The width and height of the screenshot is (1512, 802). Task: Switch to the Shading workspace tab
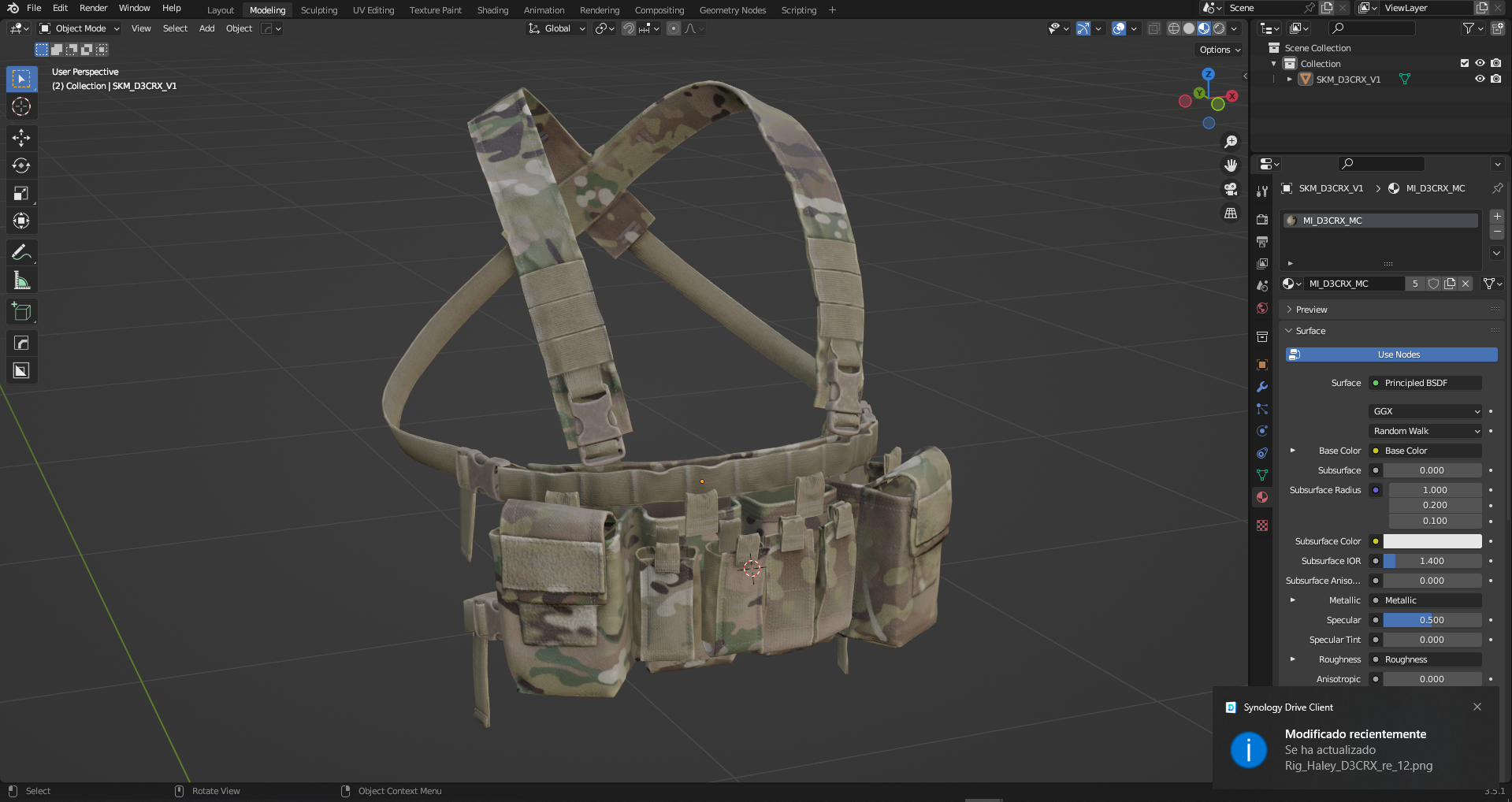492,10
